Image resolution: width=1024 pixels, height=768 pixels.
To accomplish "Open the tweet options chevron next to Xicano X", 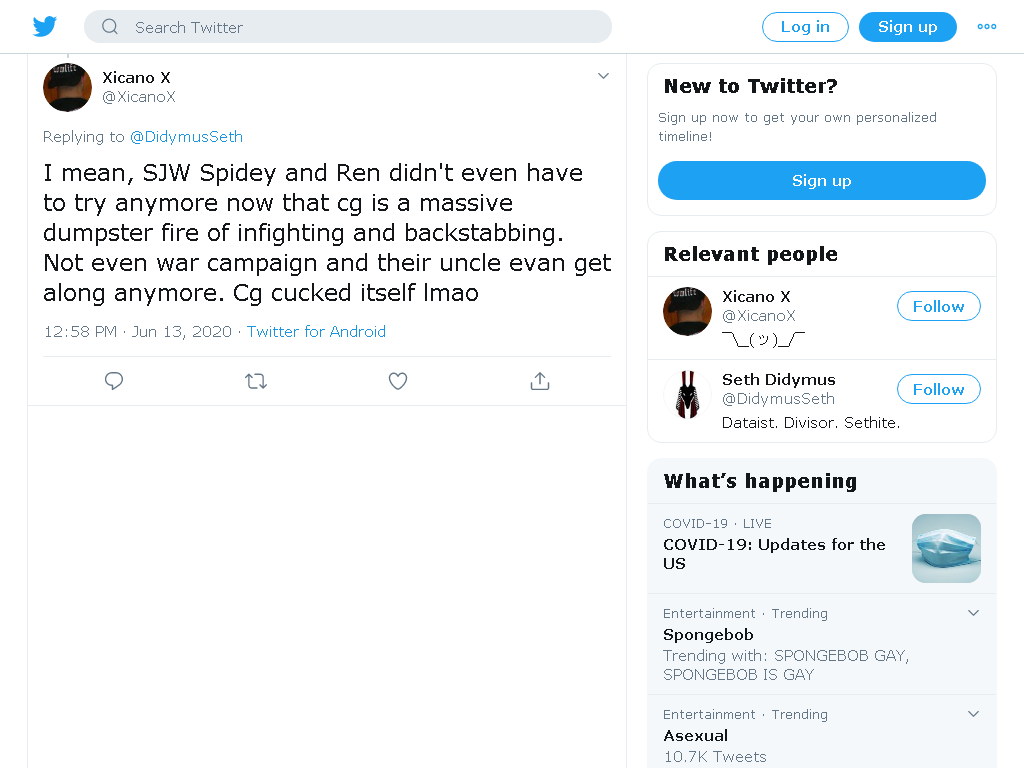I will pos(603,76).
